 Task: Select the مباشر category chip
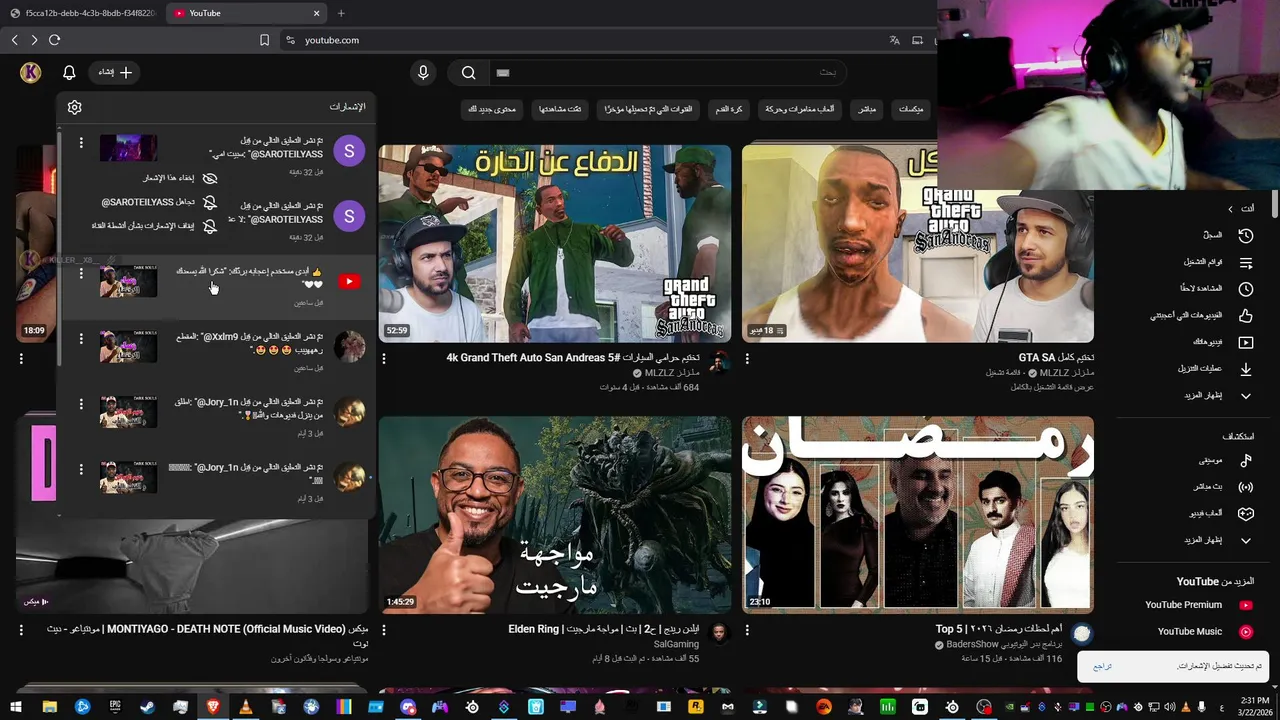tap(868, 108)
